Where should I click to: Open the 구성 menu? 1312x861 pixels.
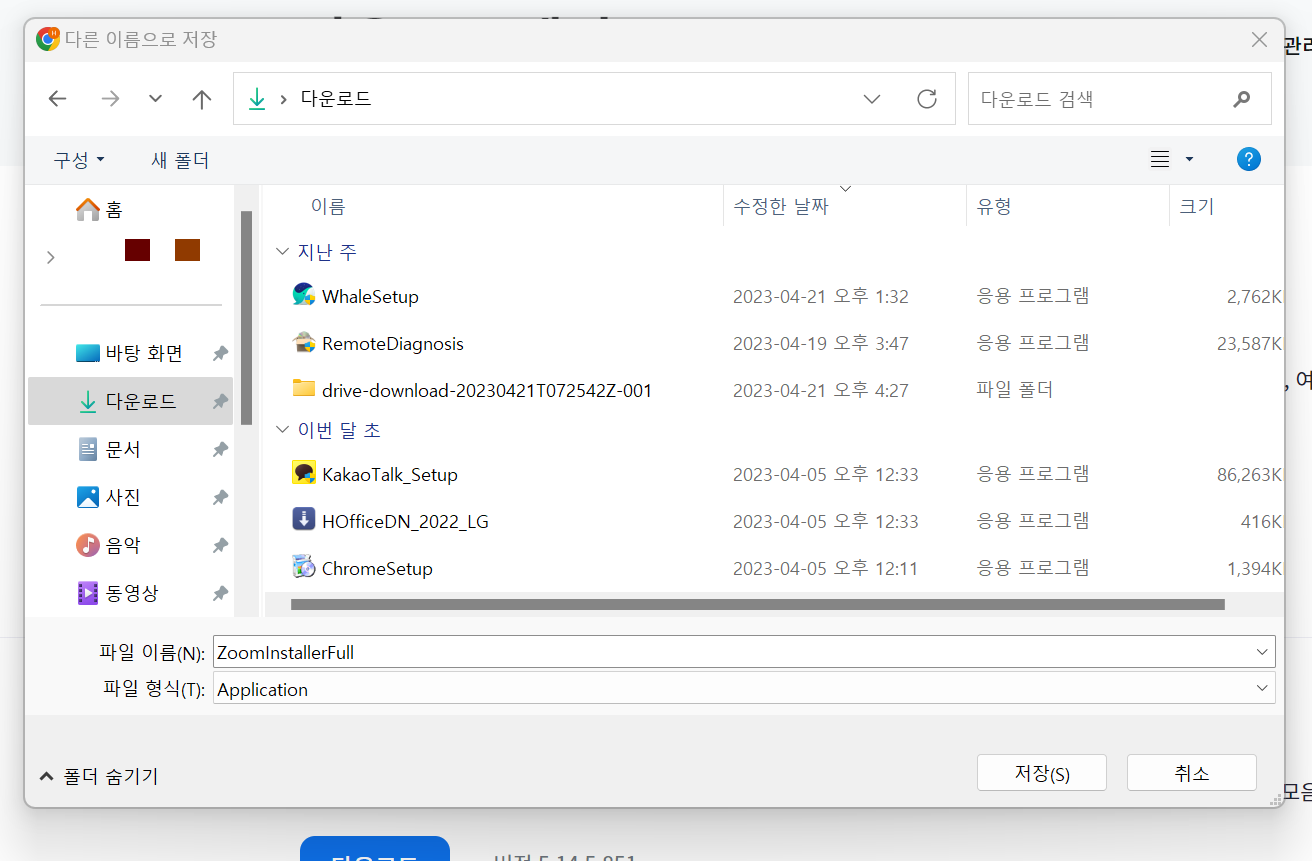click(x=77, y=159)
